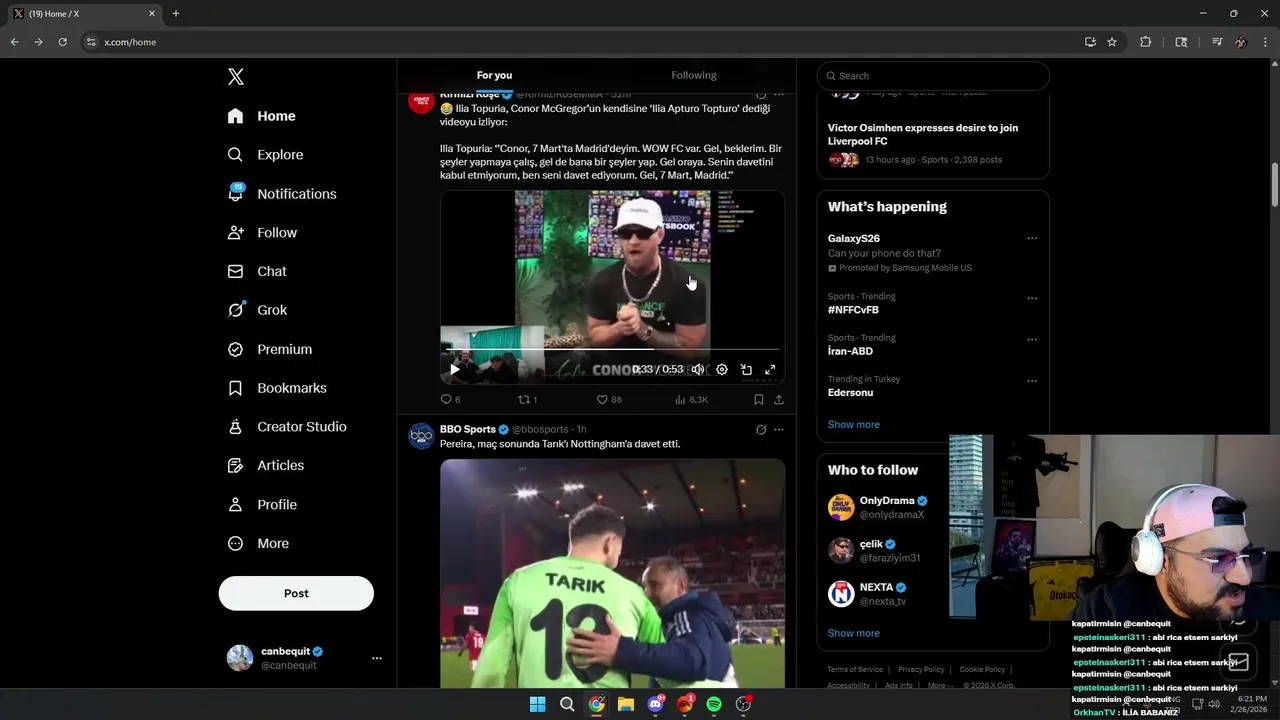Open the Windows Start menu
Screen dimensions: 1280x720
pyautogui.click(x=538, y=704)
